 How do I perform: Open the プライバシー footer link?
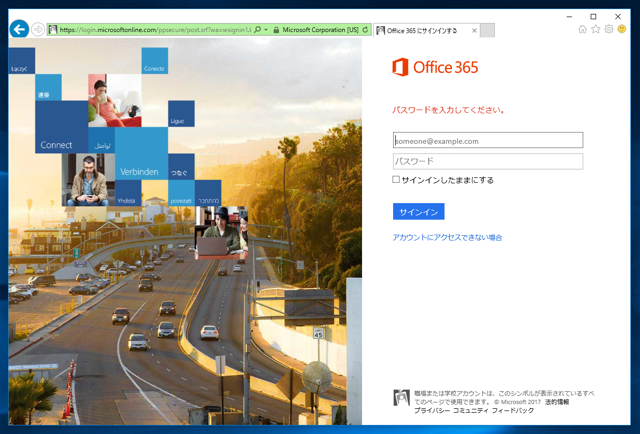tap(432, 411)
